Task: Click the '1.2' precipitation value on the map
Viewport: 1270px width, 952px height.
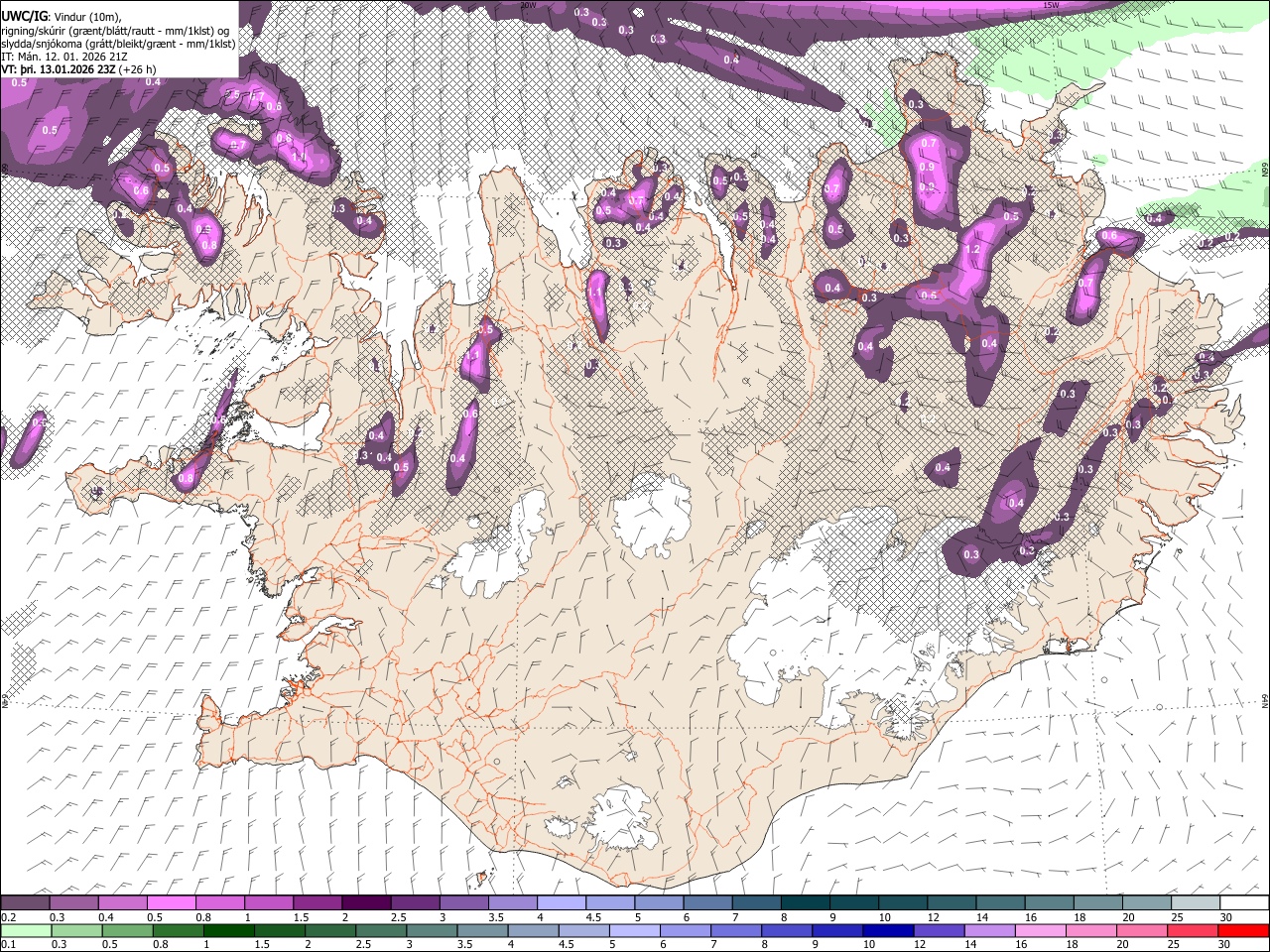Action: tap(972, 249)
